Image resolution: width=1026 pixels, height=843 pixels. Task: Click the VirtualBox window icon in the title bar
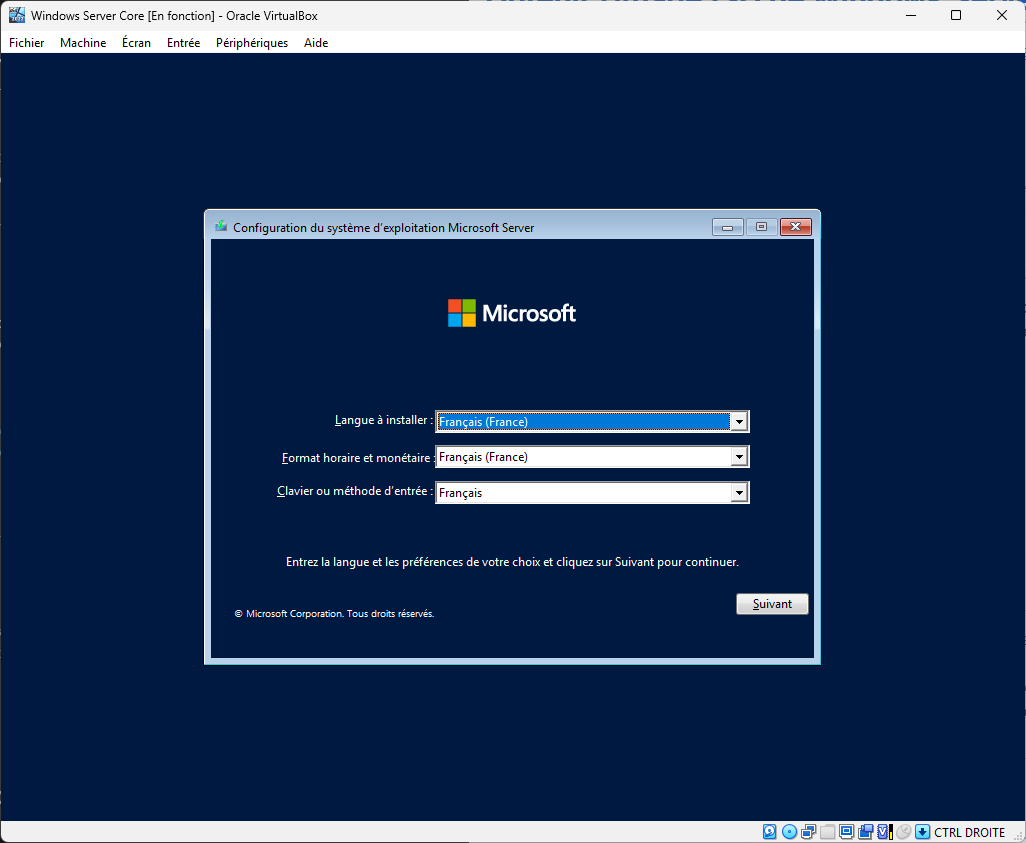(x=16, y=15)
